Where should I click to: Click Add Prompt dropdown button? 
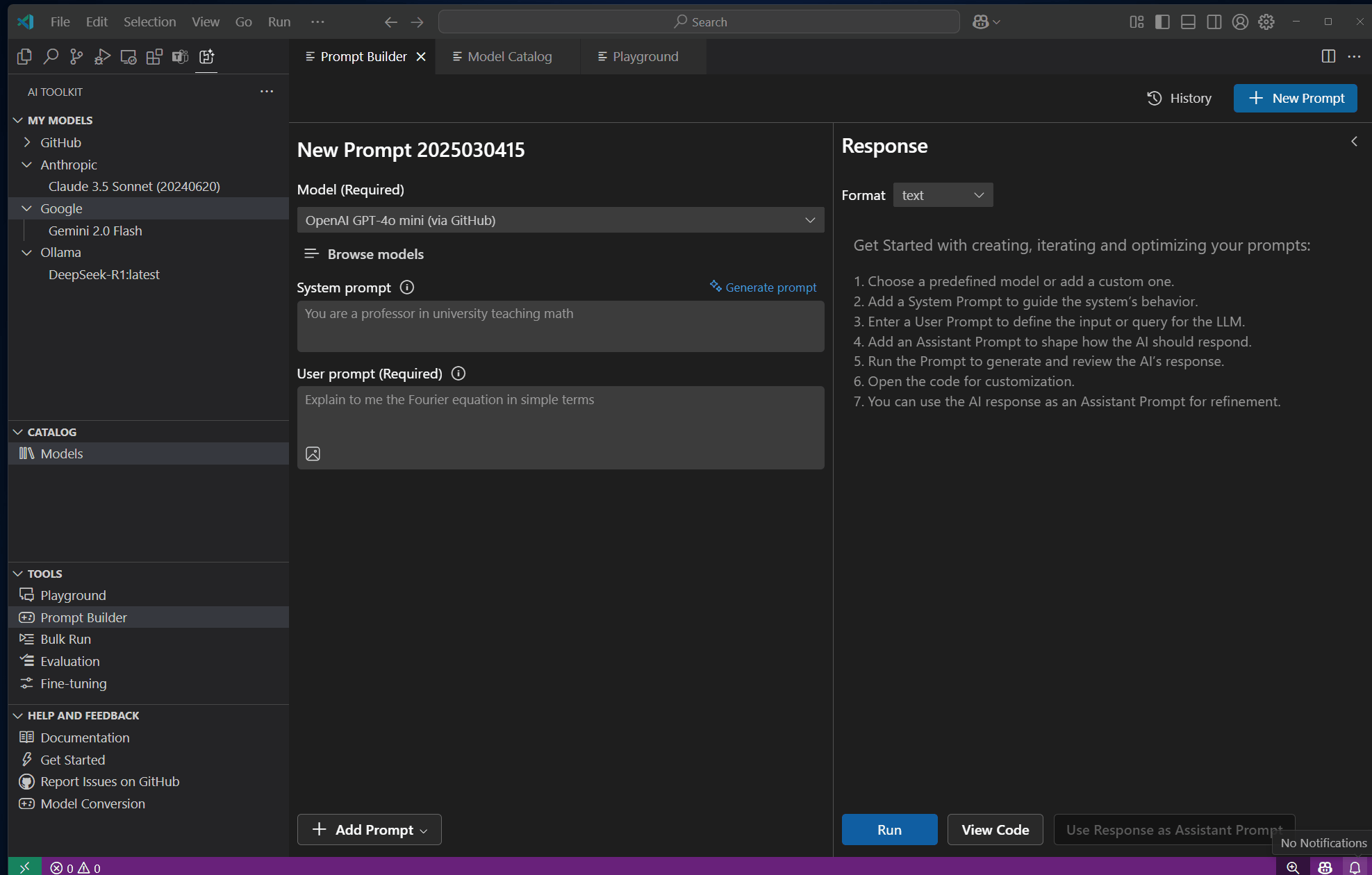(x=424, y=830)
